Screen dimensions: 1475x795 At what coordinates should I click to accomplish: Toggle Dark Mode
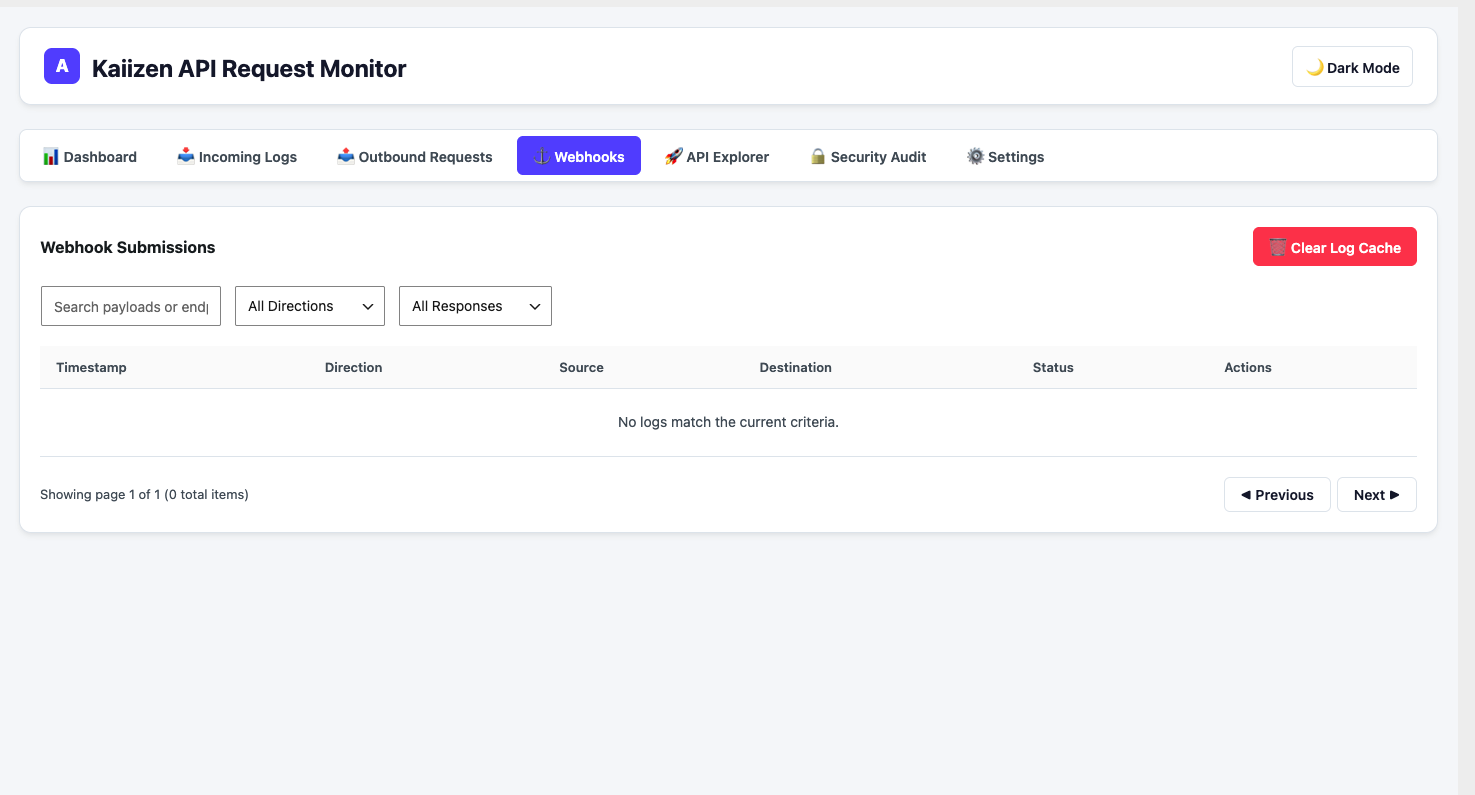(1352, 67)
